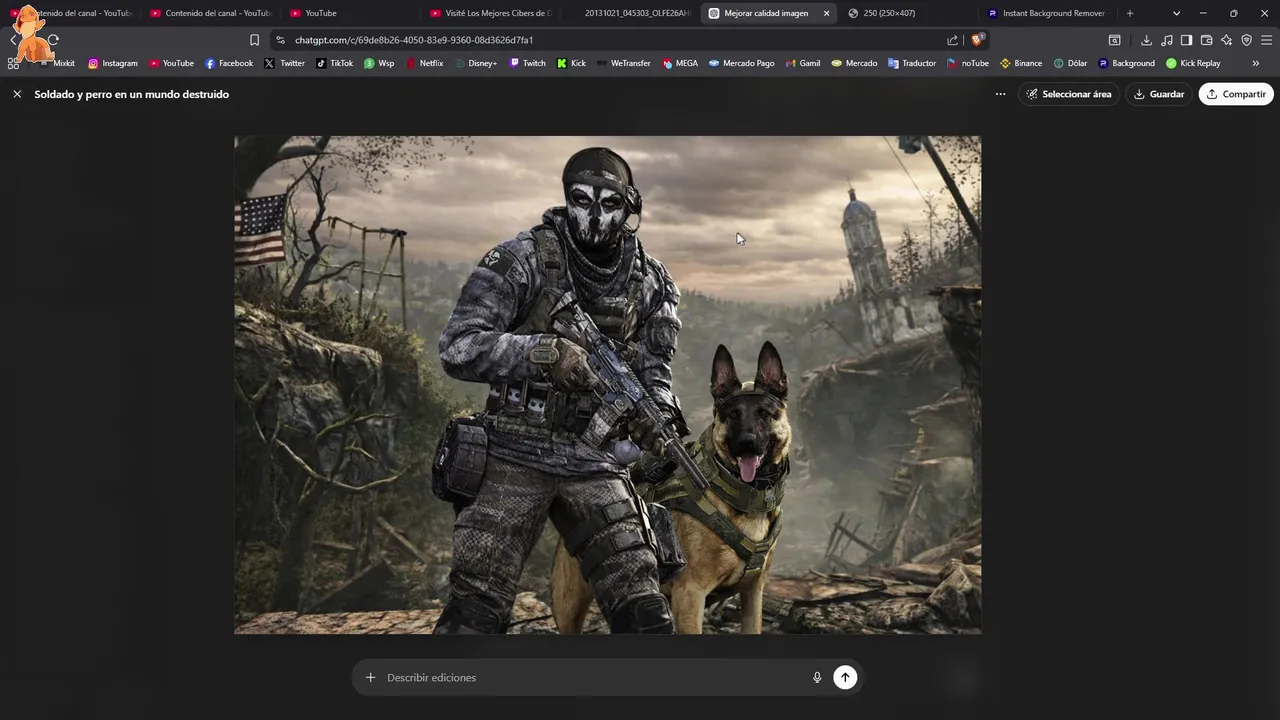Viewport: 1280px width, 720px height.
Task: Click the share page icon in address bar
Action: coord(952,40)
